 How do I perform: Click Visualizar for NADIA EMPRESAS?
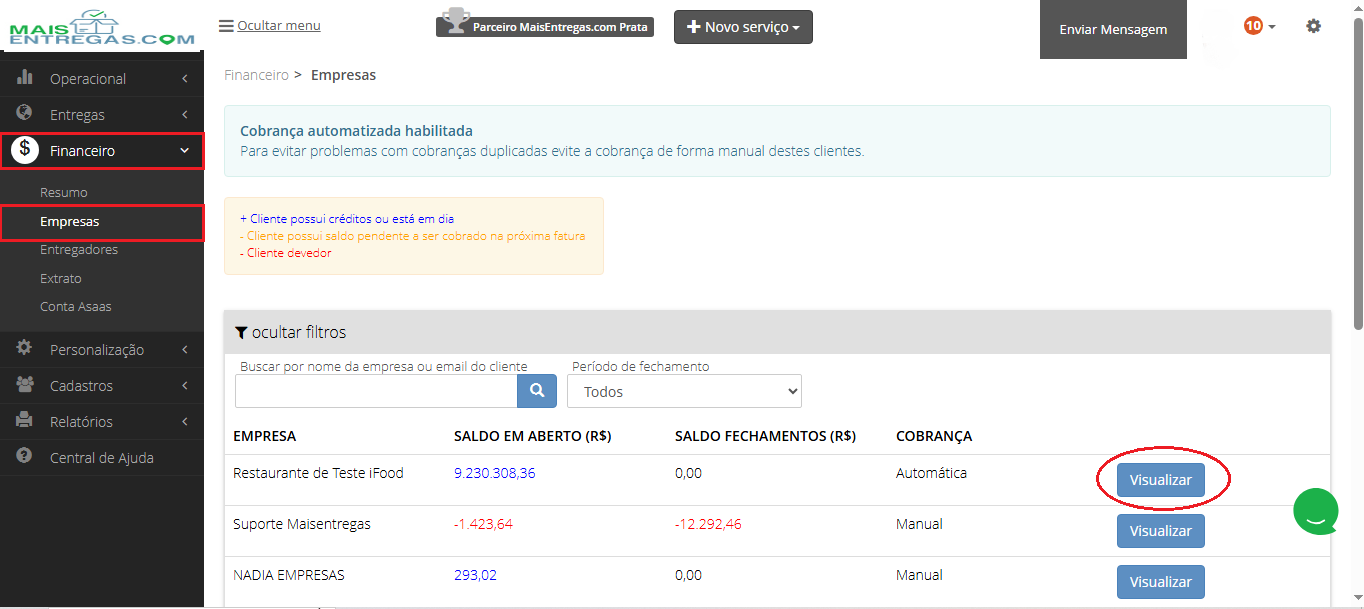1160,582
